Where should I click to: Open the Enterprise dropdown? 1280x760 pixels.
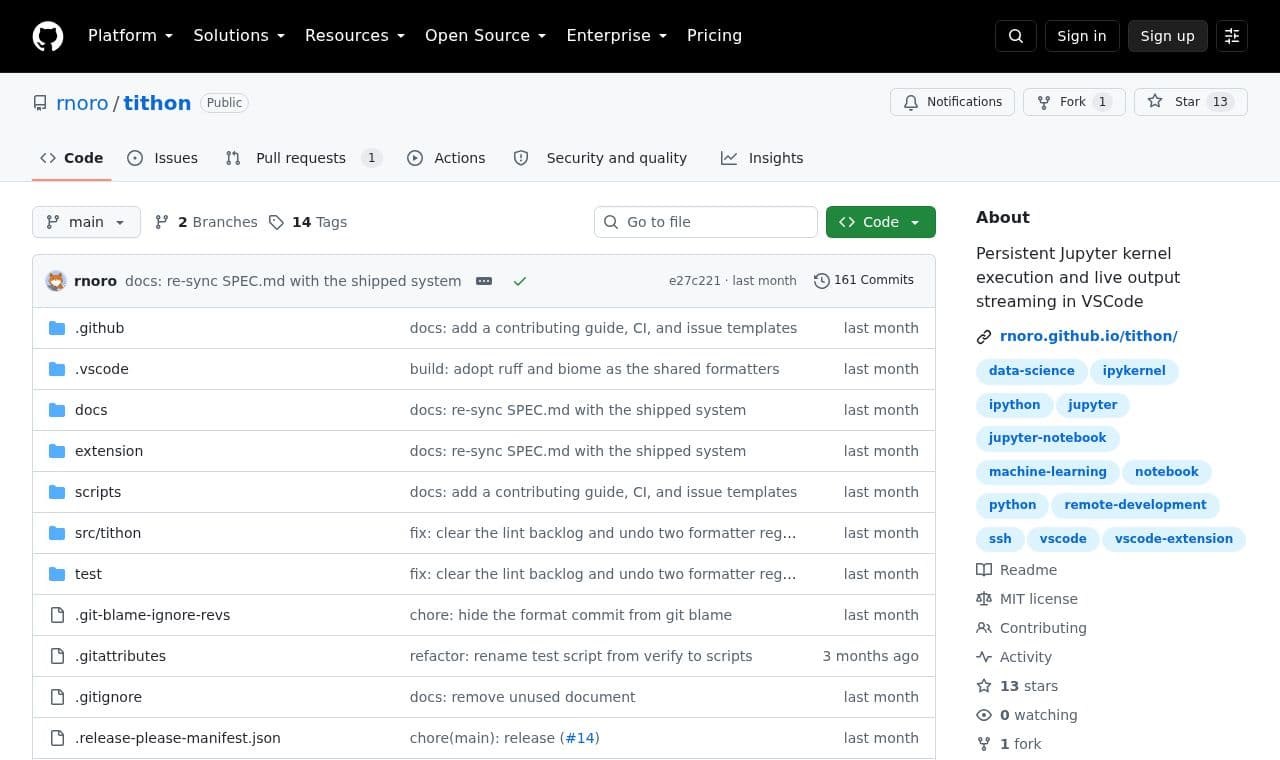tap(617, 36)
